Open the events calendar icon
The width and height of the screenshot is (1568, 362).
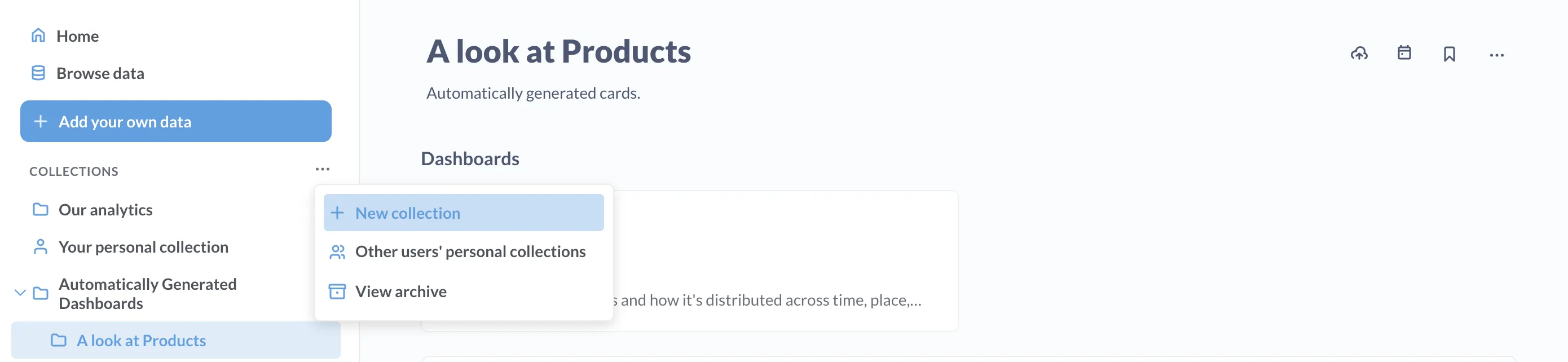1404,54
